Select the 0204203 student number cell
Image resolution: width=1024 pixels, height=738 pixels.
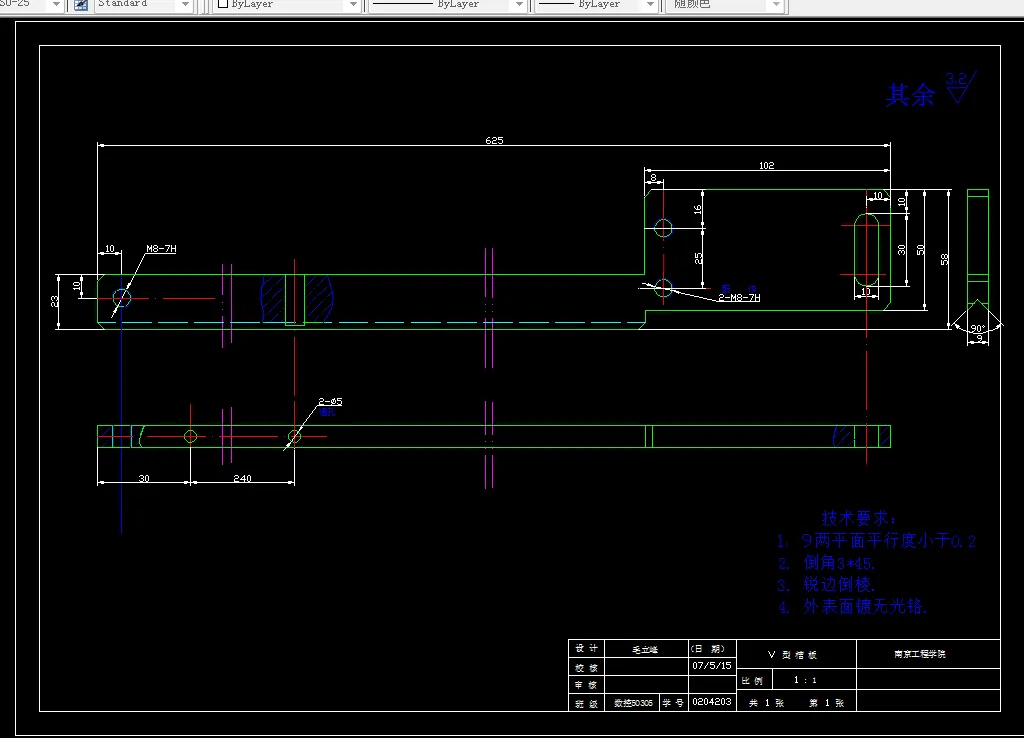(712, 701)
